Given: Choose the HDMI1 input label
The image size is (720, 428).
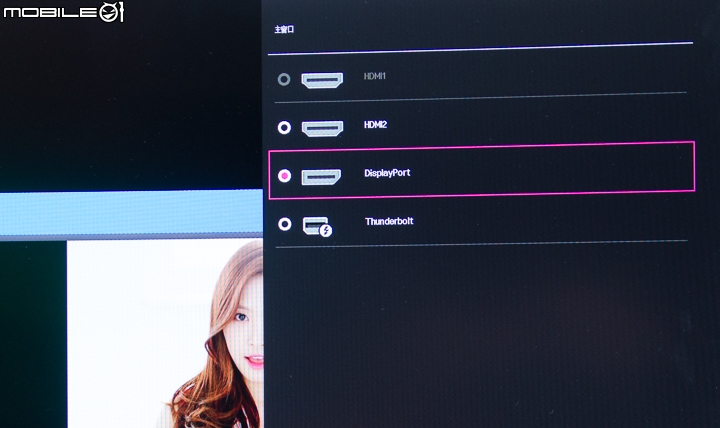Looking at the screenshot, I should coord(375,76).
